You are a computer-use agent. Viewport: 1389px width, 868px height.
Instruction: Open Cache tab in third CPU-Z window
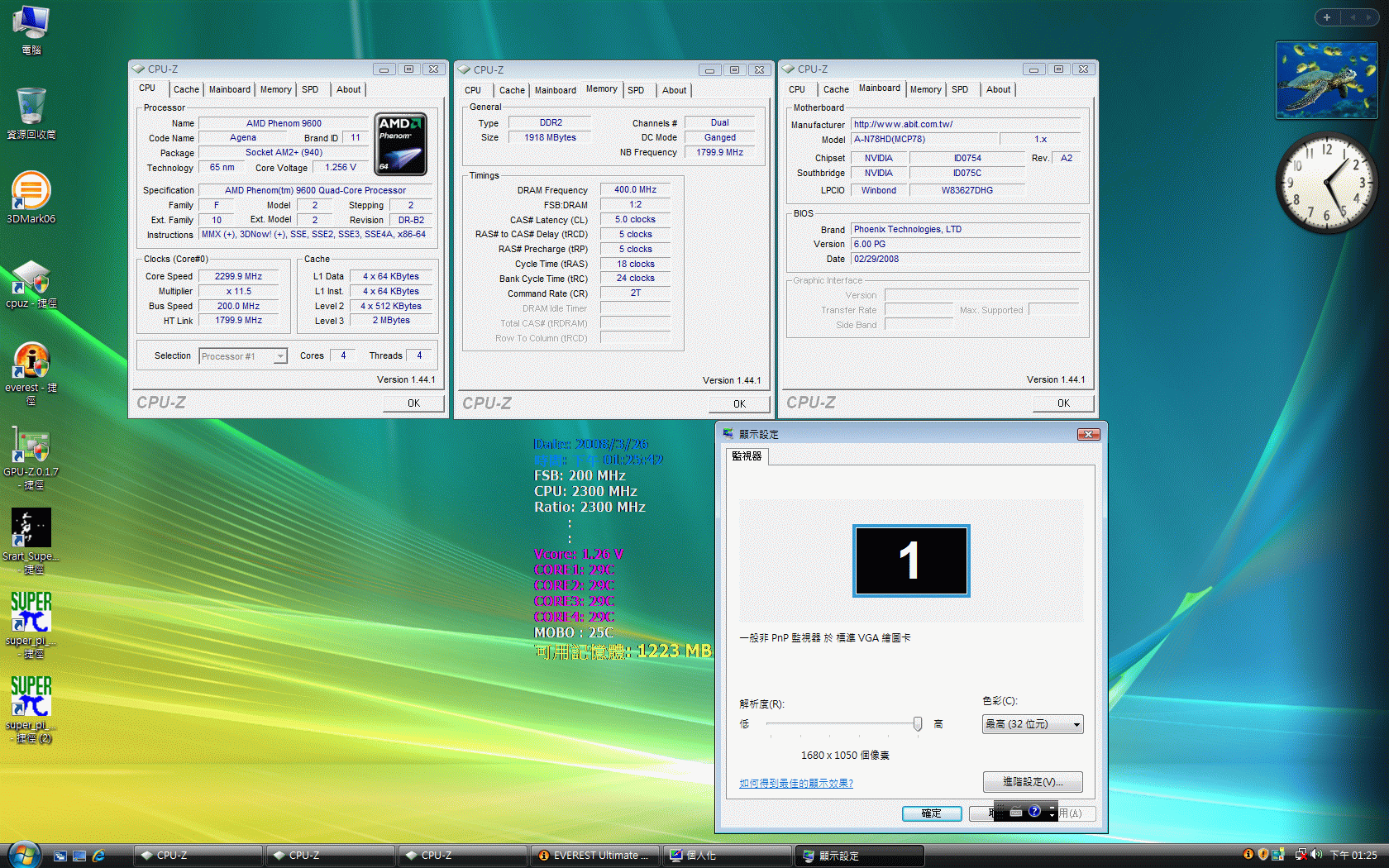click(x=836, y=89)
